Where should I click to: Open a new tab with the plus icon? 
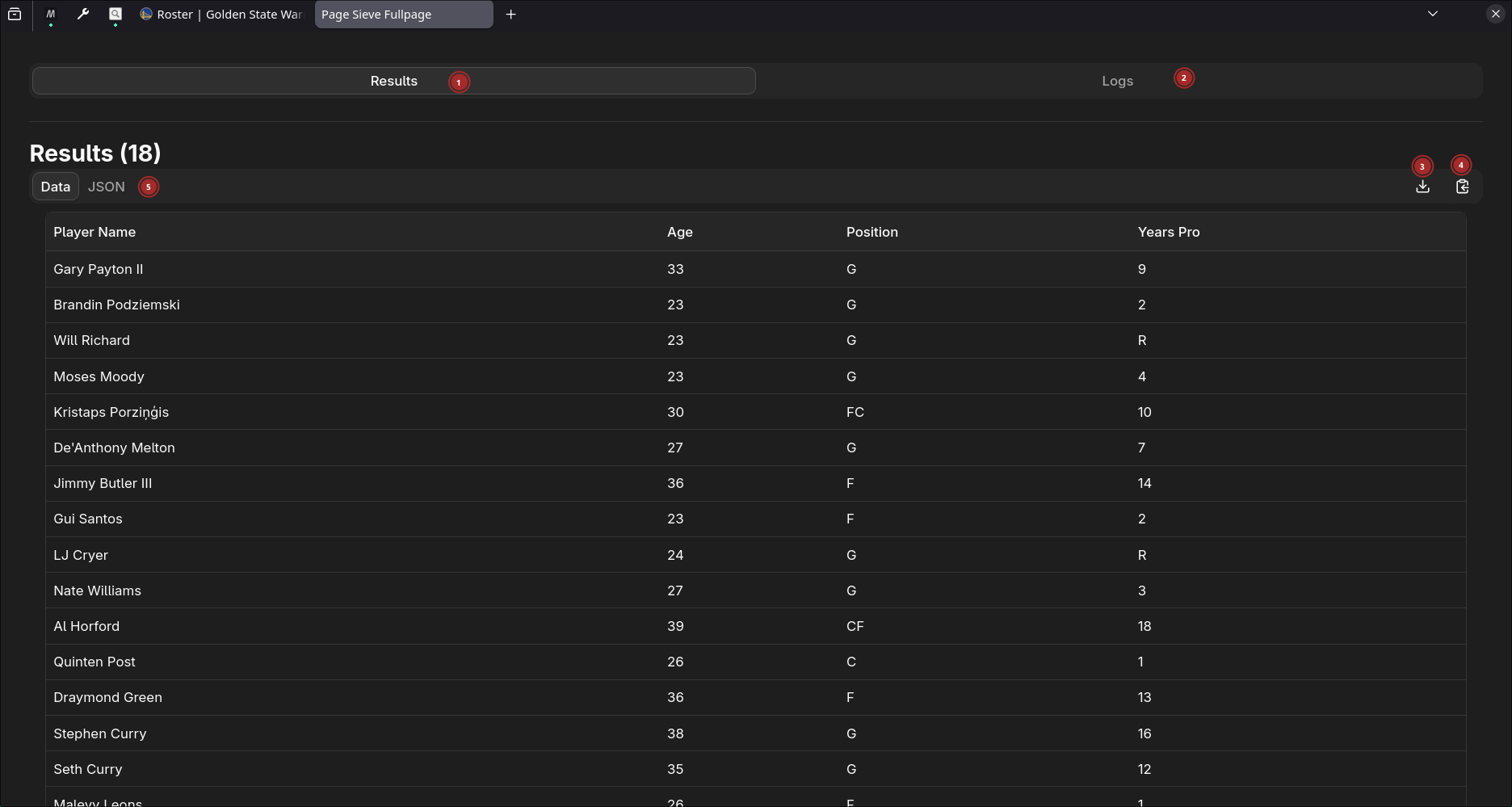tap(510, 14)
